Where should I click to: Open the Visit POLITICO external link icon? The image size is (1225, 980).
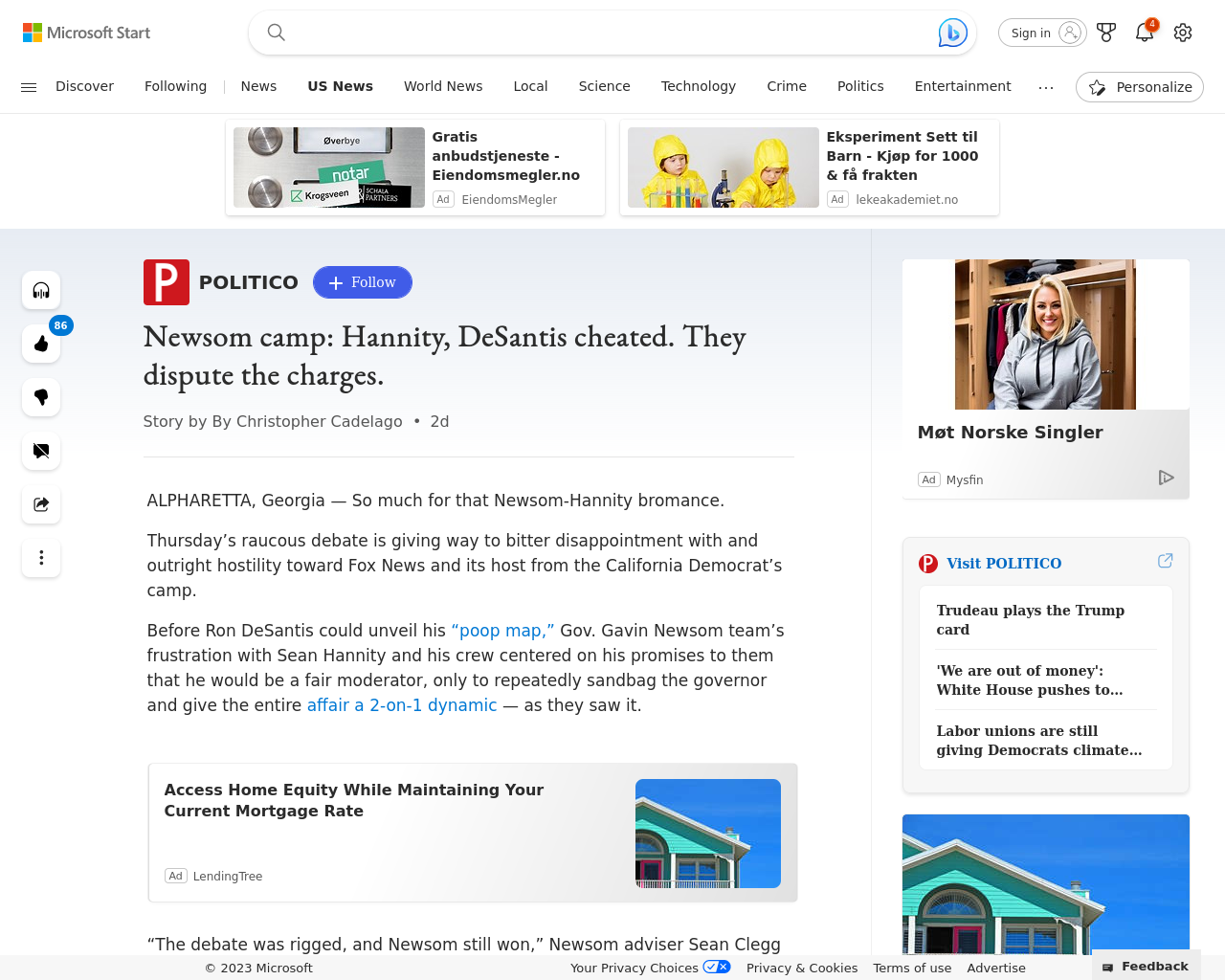[1165, 562]
